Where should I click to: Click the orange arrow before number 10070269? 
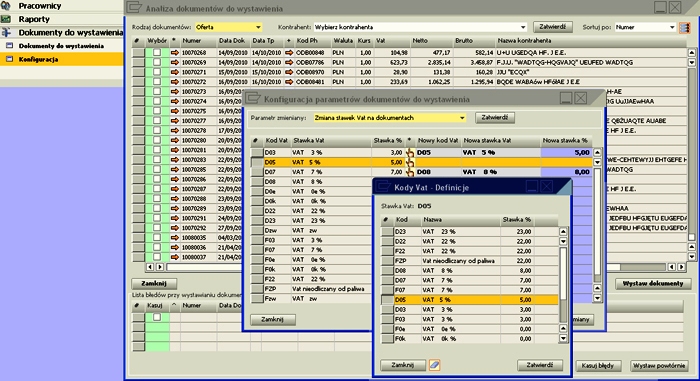175,63
